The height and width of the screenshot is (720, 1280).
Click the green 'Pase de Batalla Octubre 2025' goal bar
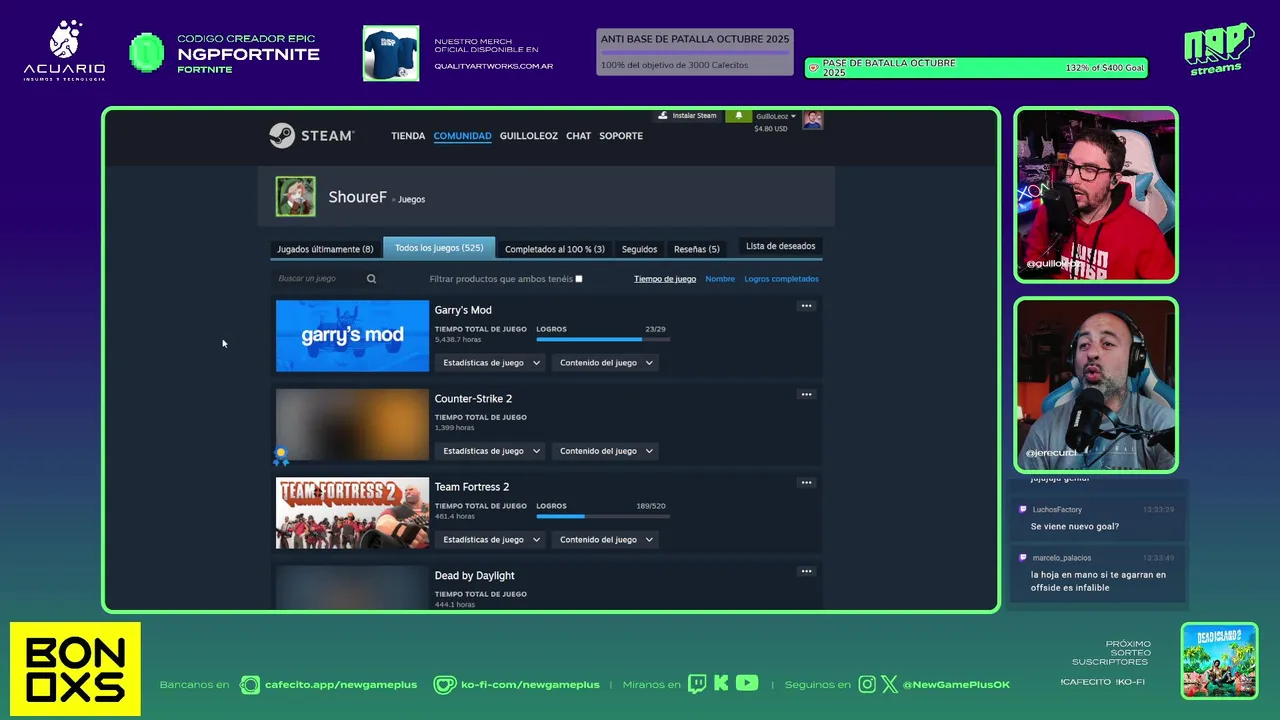click(x=976, y=68)
